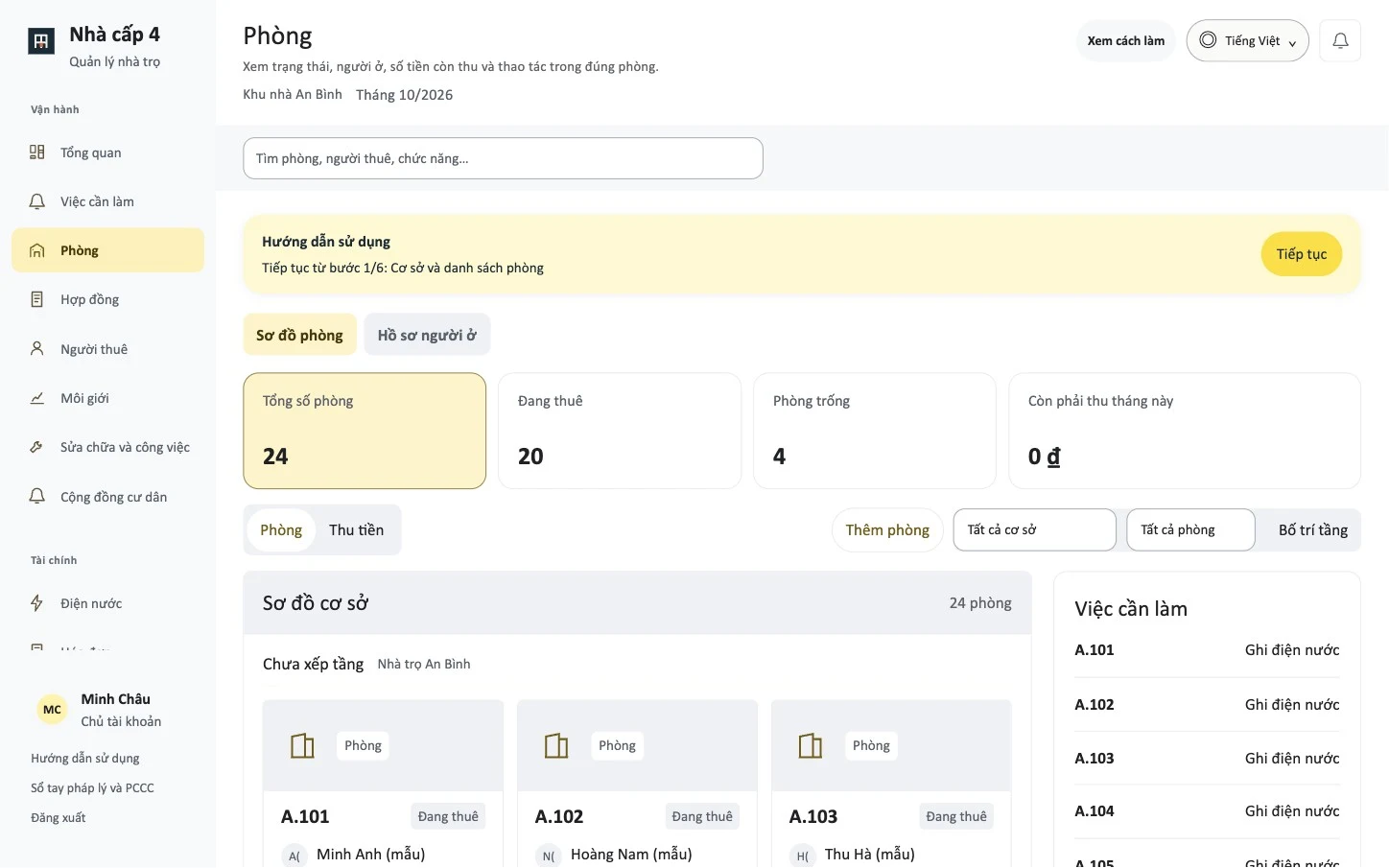The height and width of the screenshot is (868, 1389).
Task: Click the lightning icon for Điện nước
Action: (x=37, y=602)
